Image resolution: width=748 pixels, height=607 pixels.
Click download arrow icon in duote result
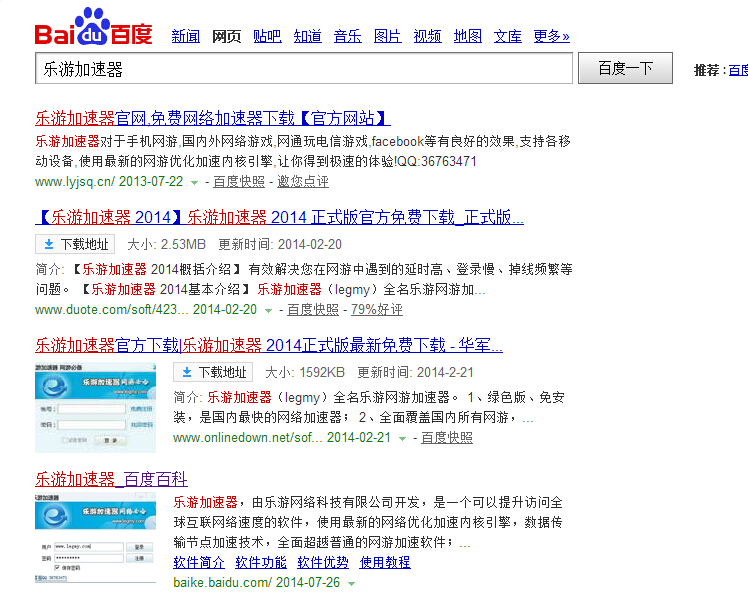click(x=49, y=244)
